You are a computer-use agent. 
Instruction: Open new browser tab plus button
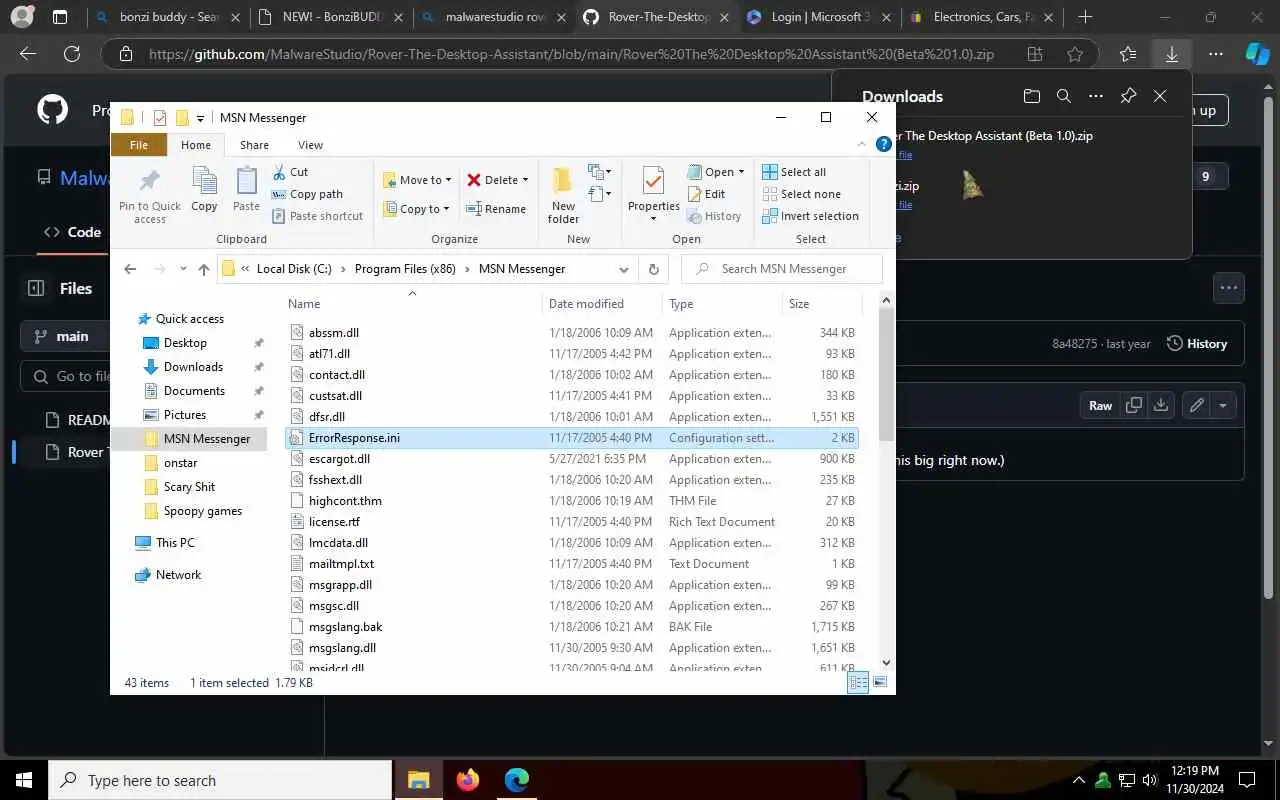pos(1085,17)
